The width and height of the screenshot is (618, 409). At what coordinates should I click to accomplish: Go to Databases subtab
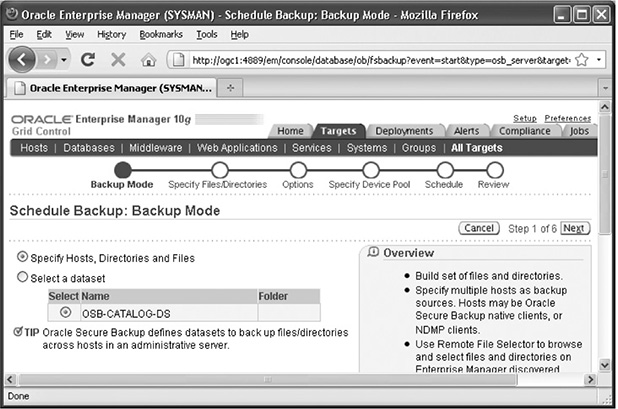(x=89, y=148)
